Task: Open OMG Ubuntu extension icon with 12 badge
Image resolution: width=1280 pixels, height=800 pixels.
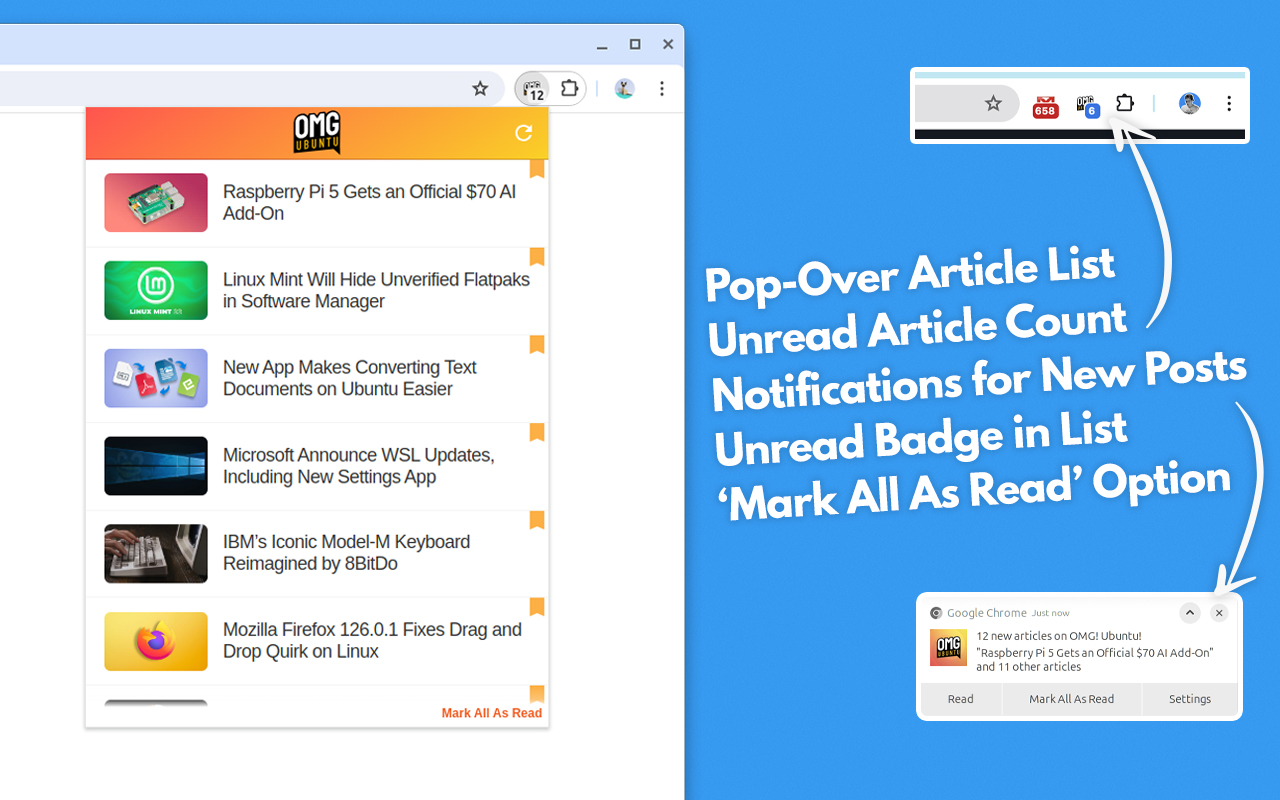Action: (x=534, y=89)
